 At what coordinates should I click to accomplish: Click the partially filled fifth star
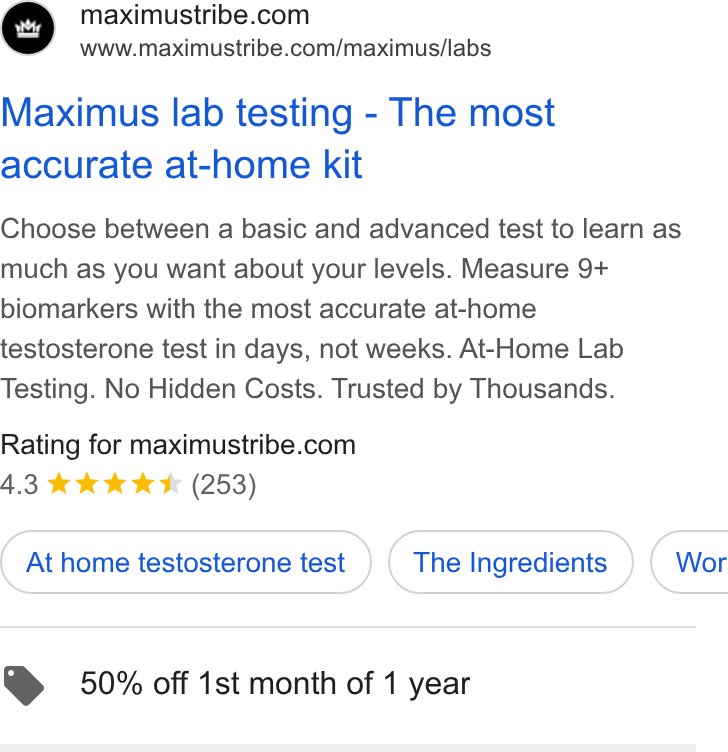pyautogui.click(x=171, y=483)
